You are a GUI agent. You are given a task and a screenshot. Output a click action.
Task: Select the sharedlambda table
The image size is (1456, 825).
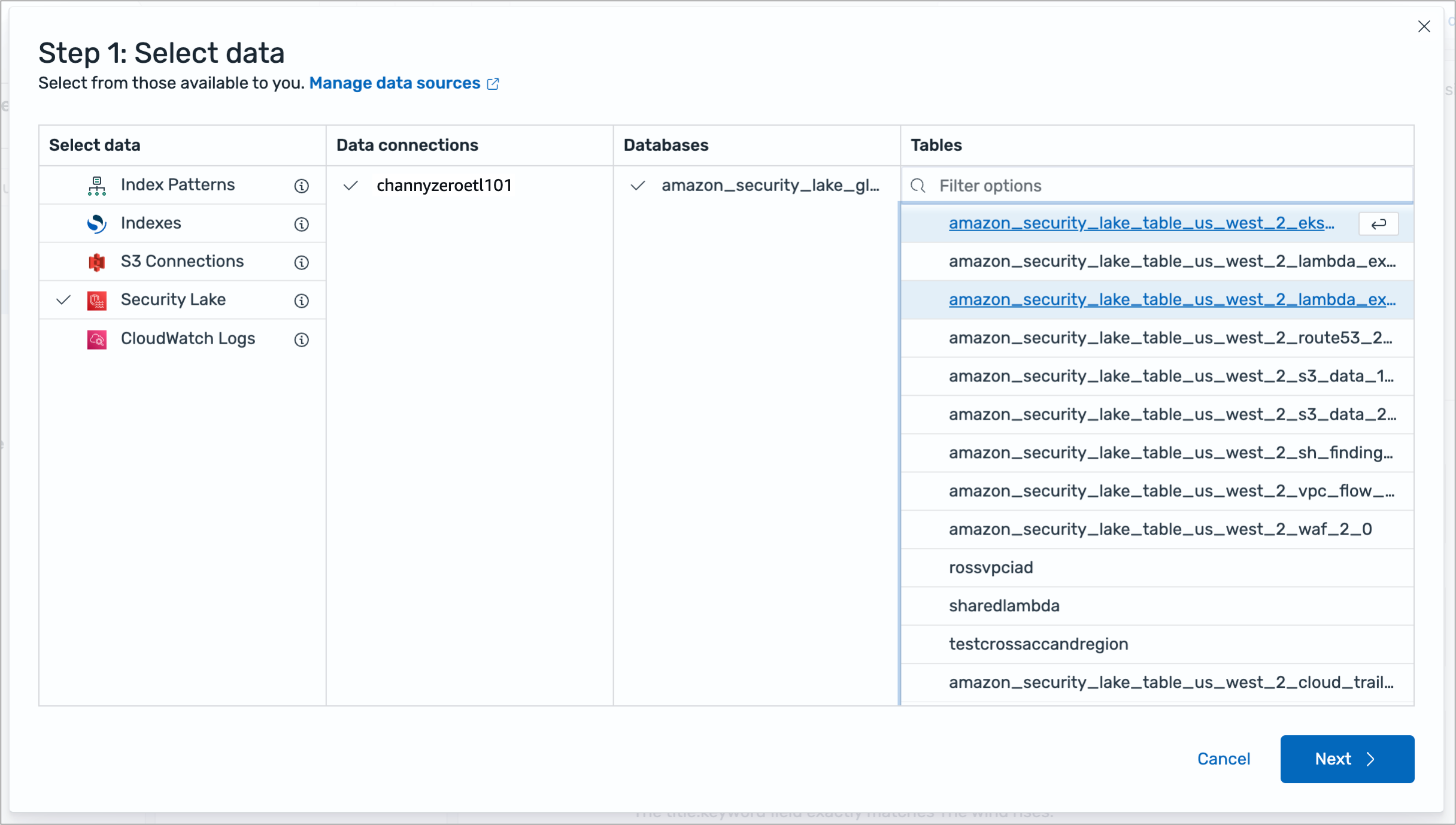click(x=1004, y=606)
